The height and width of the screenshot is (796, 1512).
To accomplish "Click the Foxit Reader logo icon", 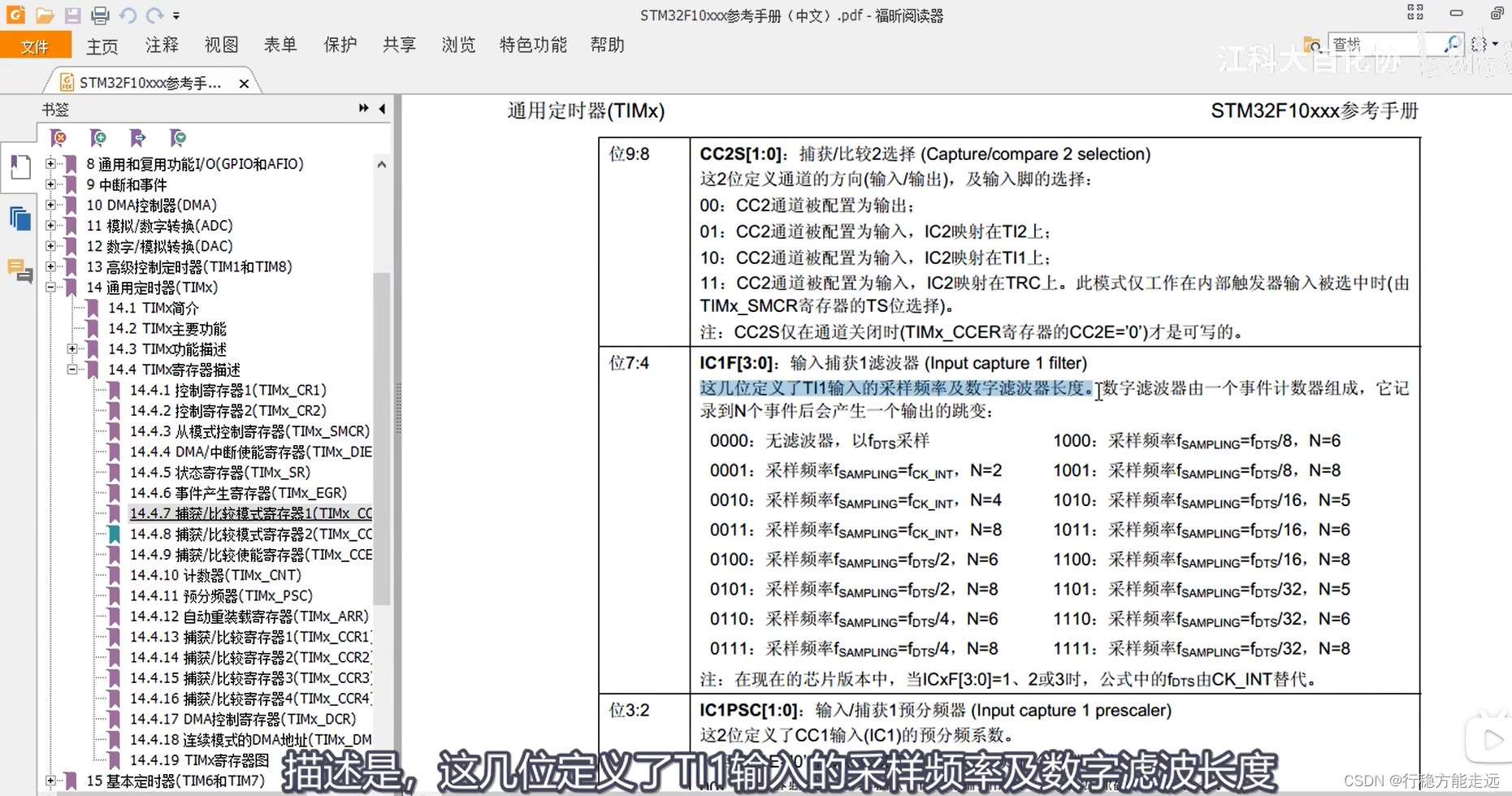I will point(15,15).
